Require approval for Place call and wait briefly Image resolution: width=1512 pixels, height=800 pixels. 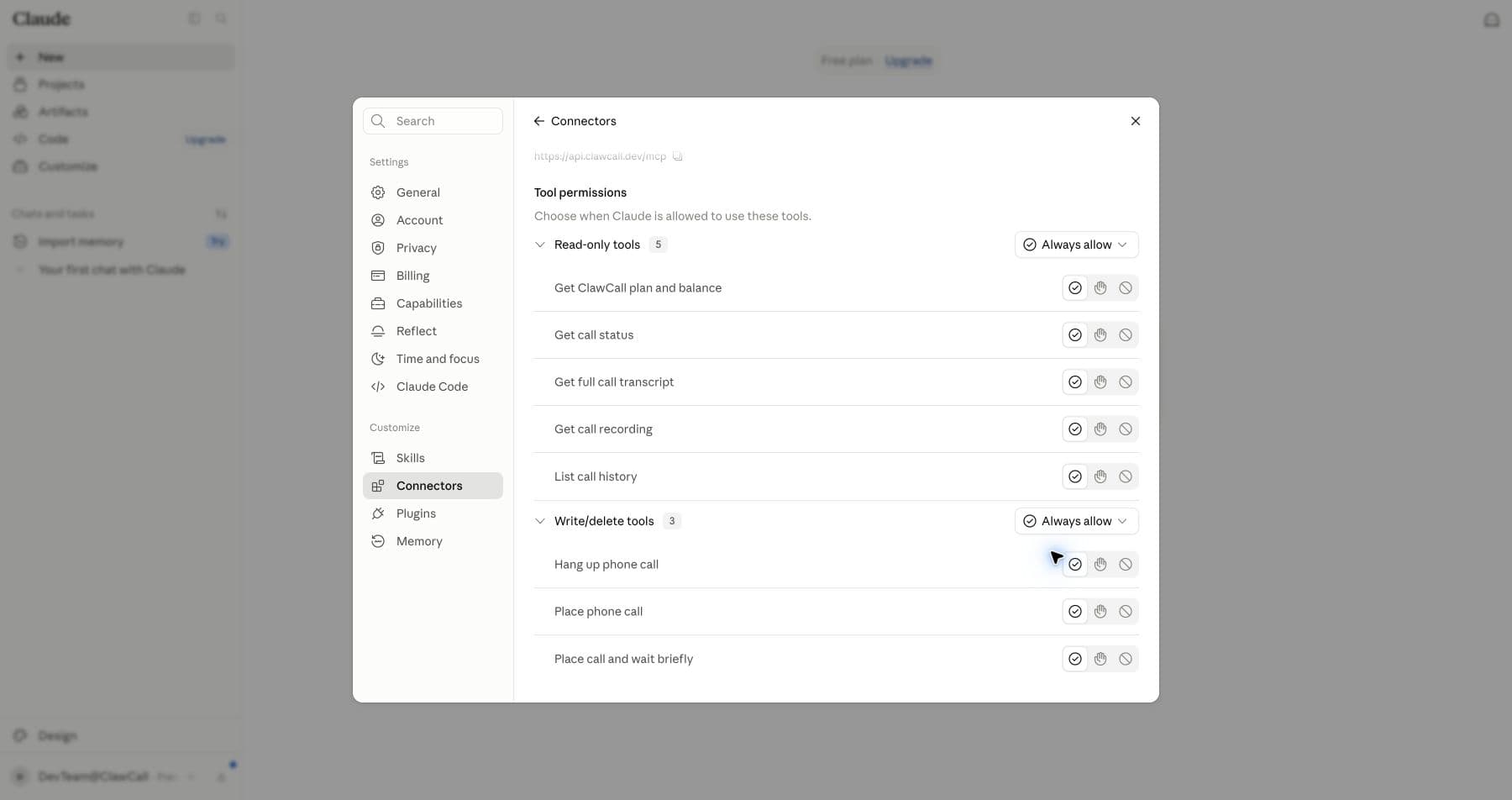(1100, 659)
